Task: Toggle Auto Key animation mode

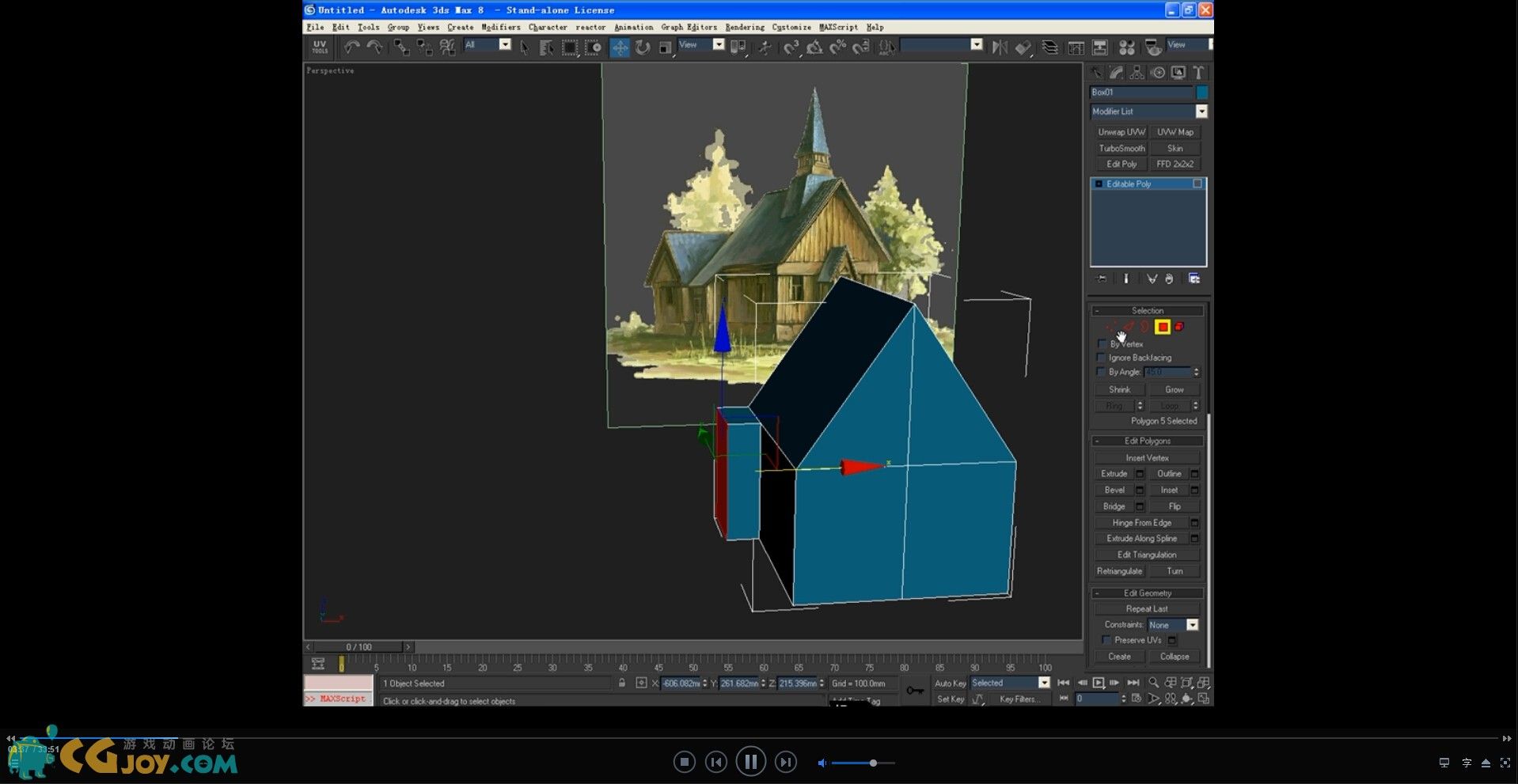Action: click(950, 684)
